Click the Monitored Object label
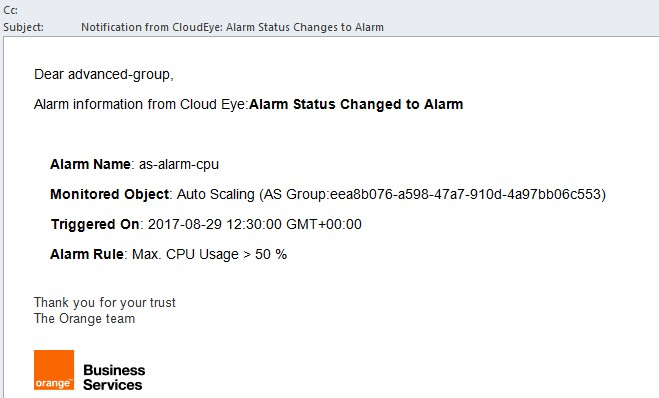659x398 pixels. (x=109, y=194)
